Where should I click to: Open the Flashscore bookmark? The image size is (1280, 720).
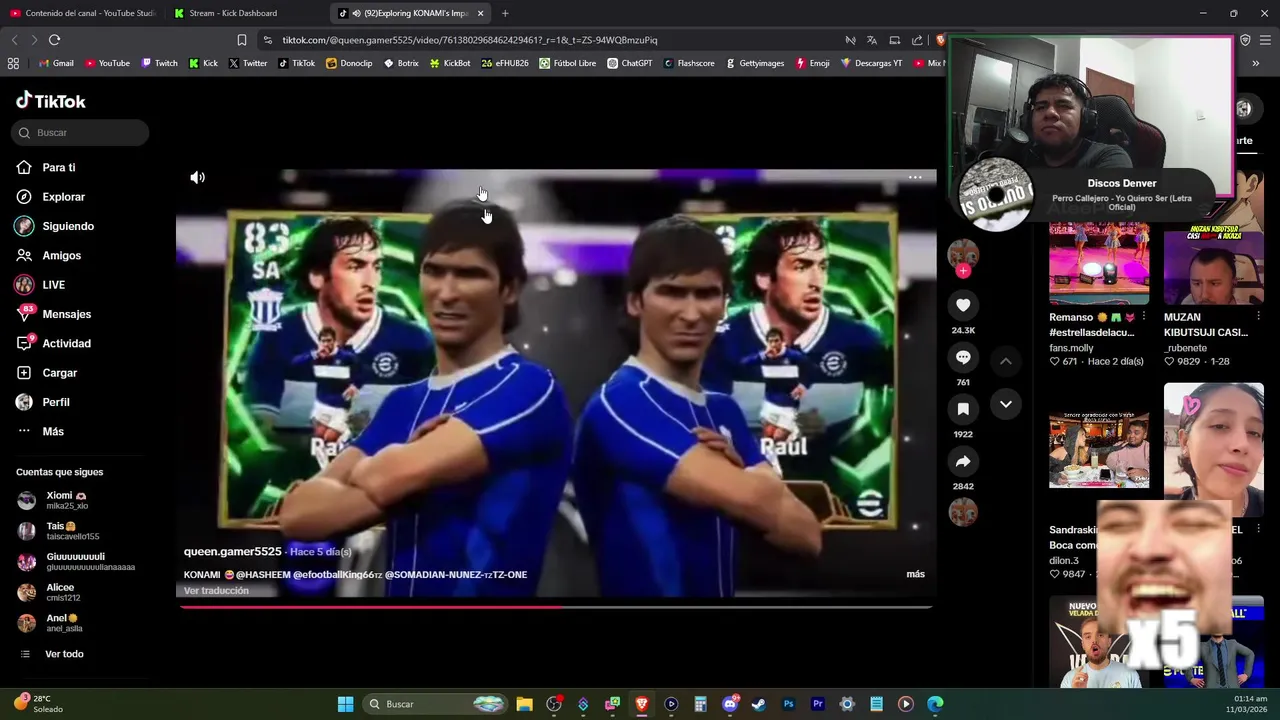click(x=688, y=63)
